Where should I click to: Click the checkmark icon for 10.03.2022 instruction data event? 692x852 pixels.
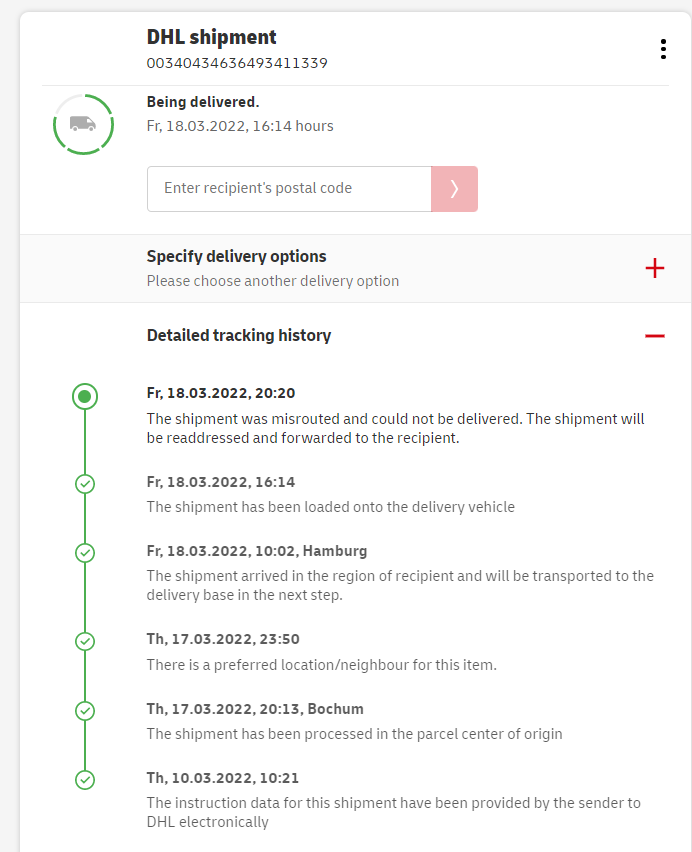85,779
